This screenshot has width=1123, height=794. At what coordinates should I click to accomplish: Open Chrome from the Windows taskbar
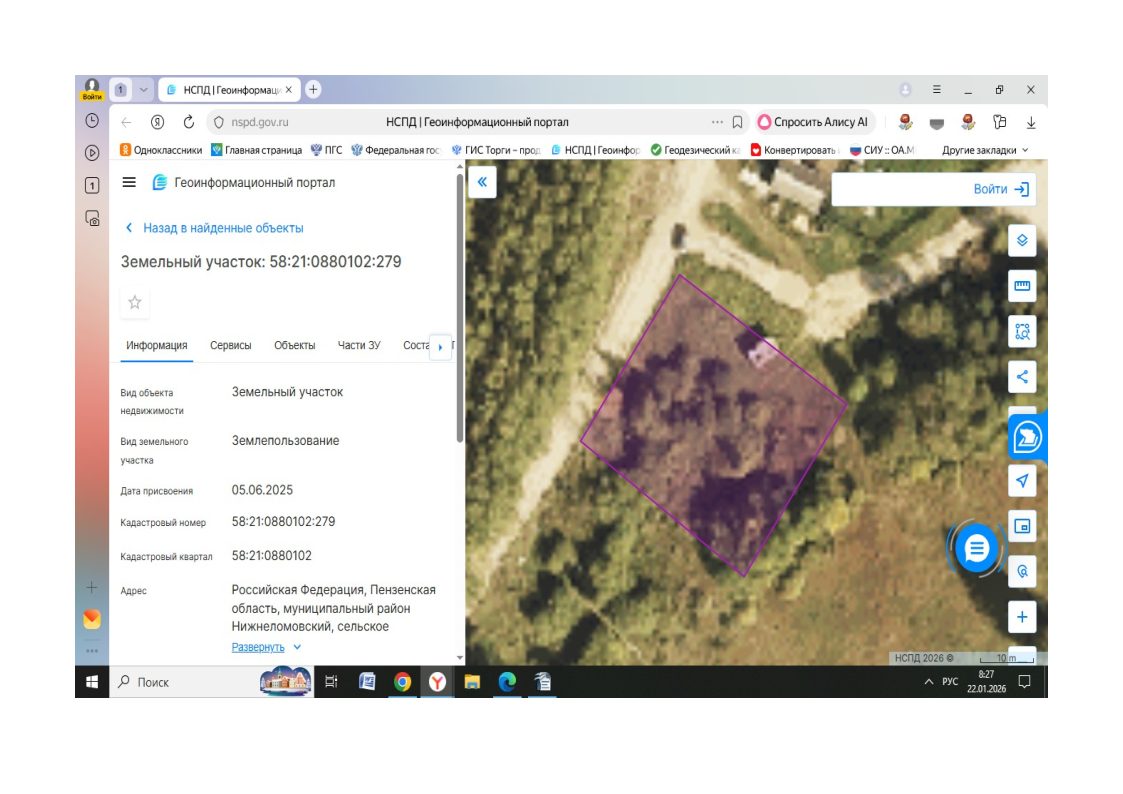[x=403, y=682]
